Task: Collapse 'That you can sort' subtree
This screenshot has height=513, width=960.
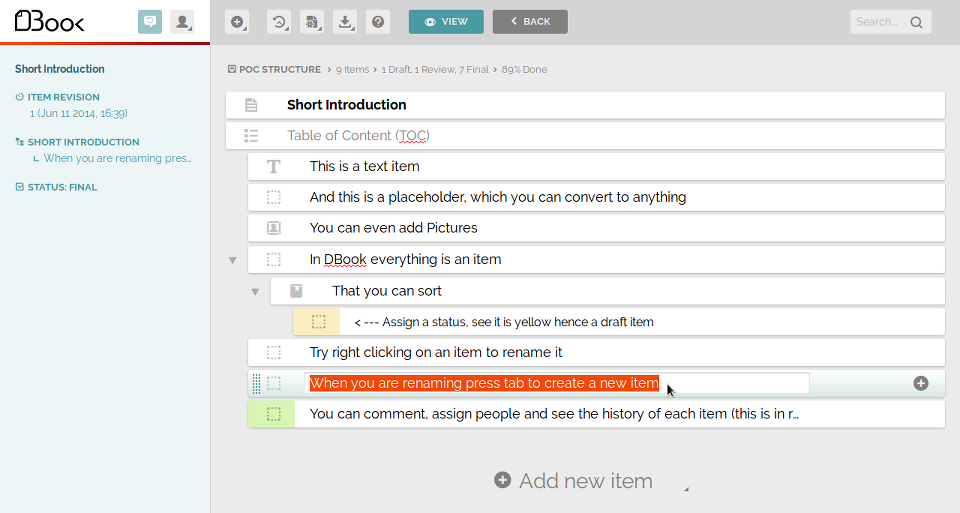Action: pos(255,292)
